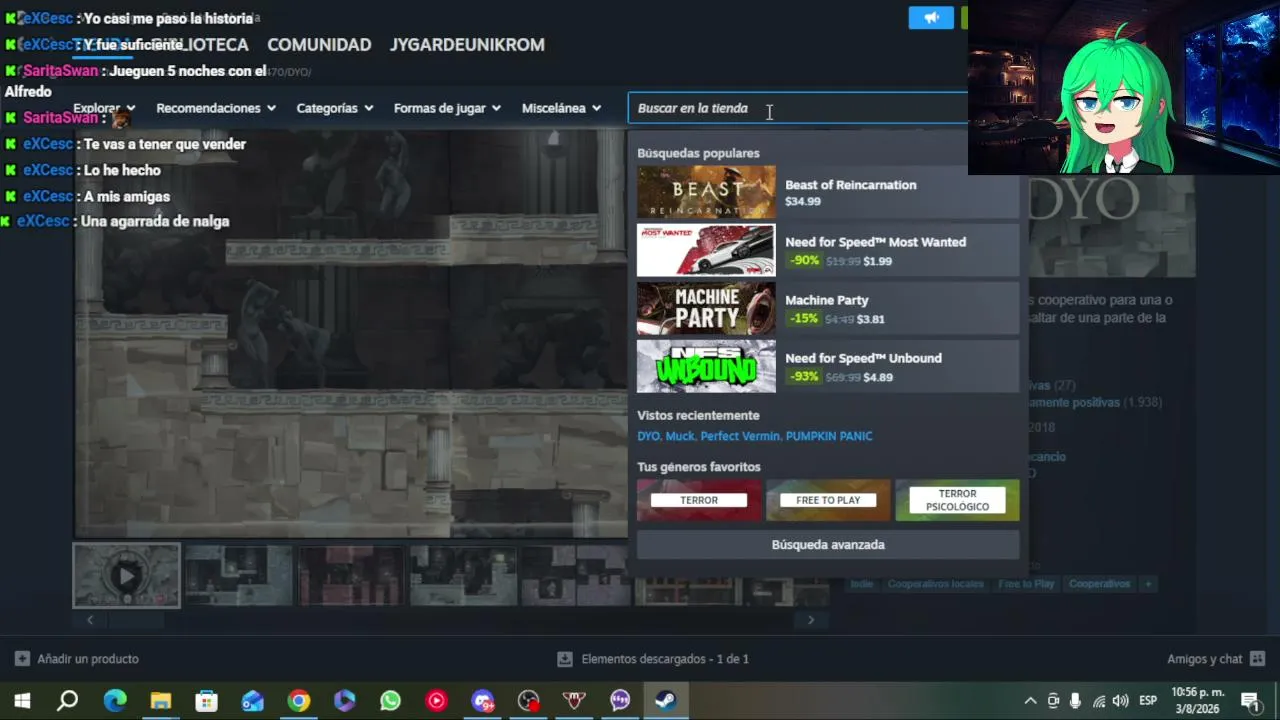Open the TERROR PSICOLÓGICO genre card
The height and width of the screenshot is (720, 1280).
pyautogui.click(x=957, y=500)
